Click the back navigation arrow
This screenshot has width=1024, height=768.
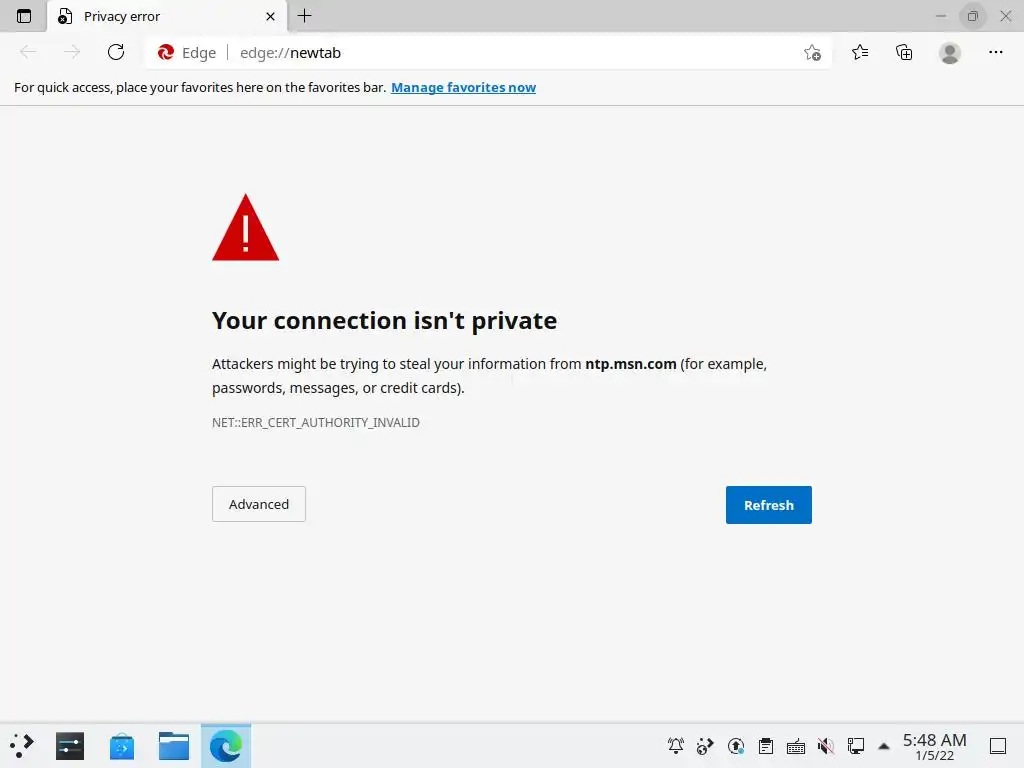28,52
